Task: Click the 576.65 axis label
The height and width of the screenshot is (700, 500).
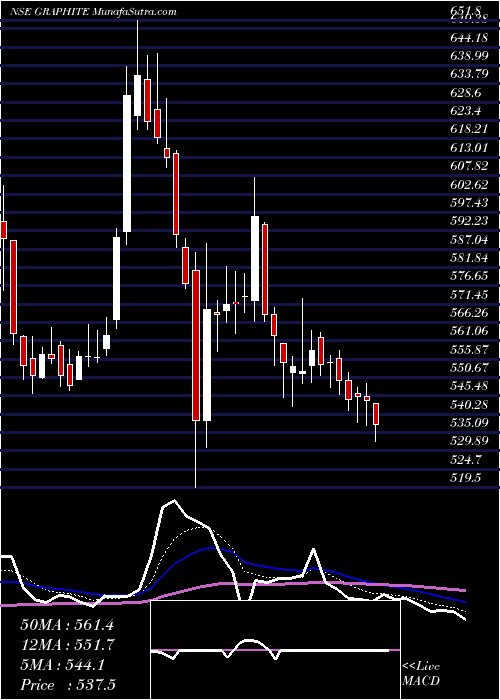Action: tap(471, 277)
